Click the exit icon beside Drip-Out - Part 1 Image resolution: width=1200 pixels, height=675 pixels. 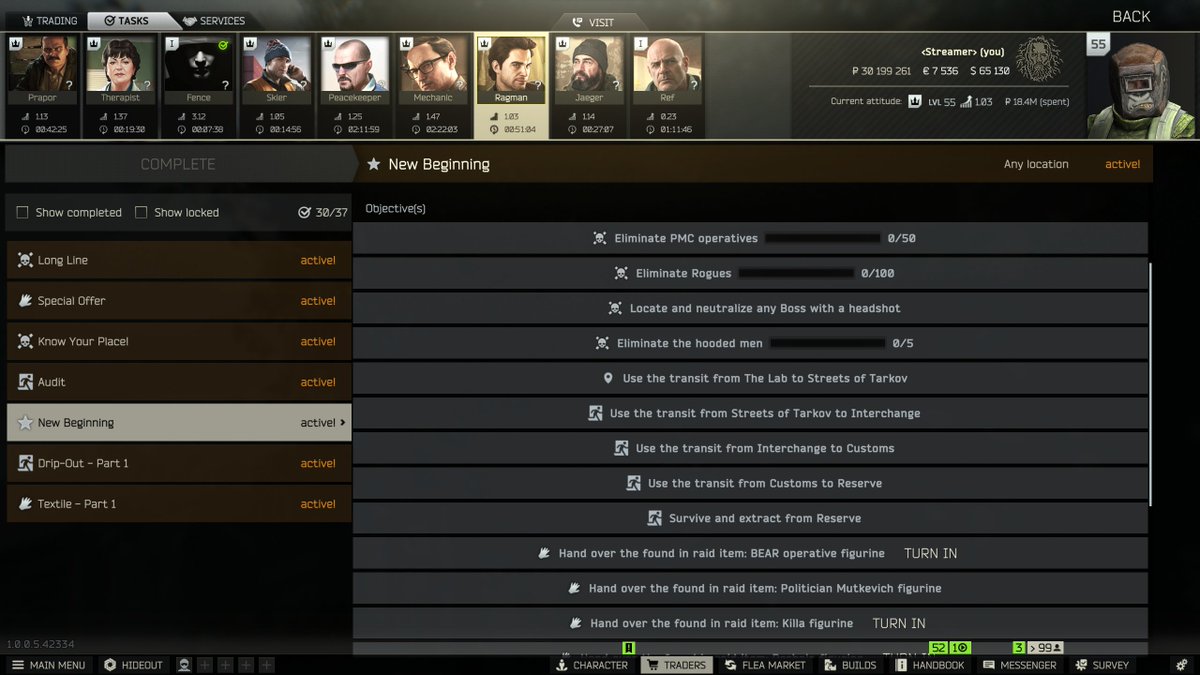point(25,463)
